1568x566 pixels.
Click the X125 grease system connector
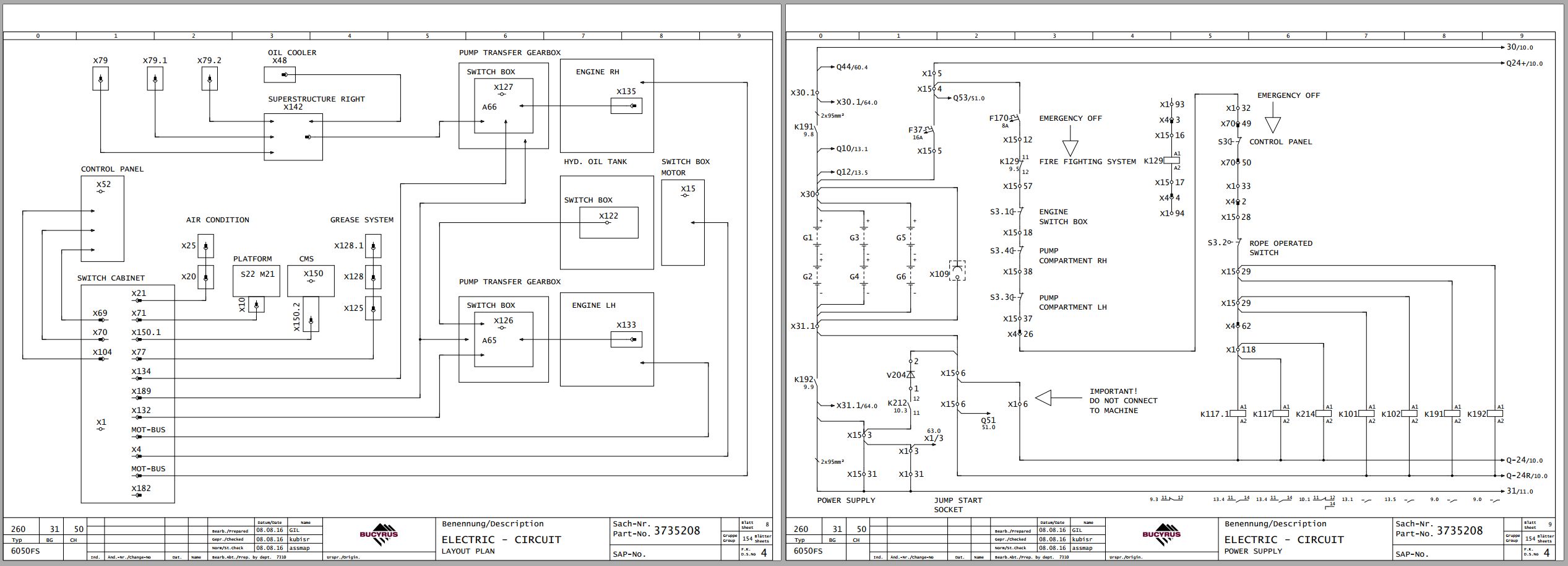pos(373,308)
